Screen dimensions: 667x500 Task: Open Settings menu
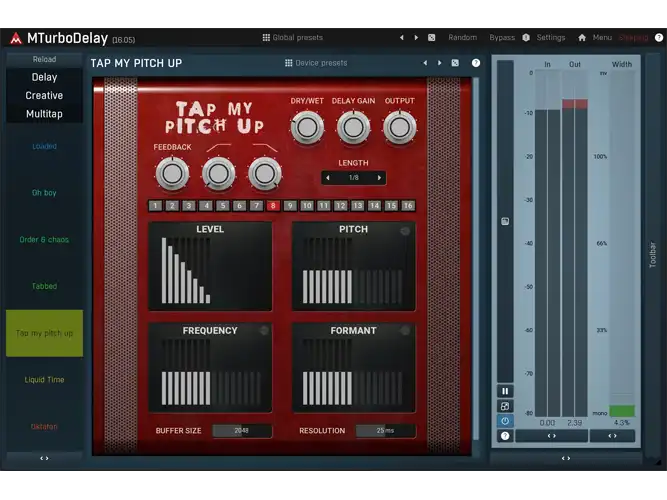tap(551, 37)
